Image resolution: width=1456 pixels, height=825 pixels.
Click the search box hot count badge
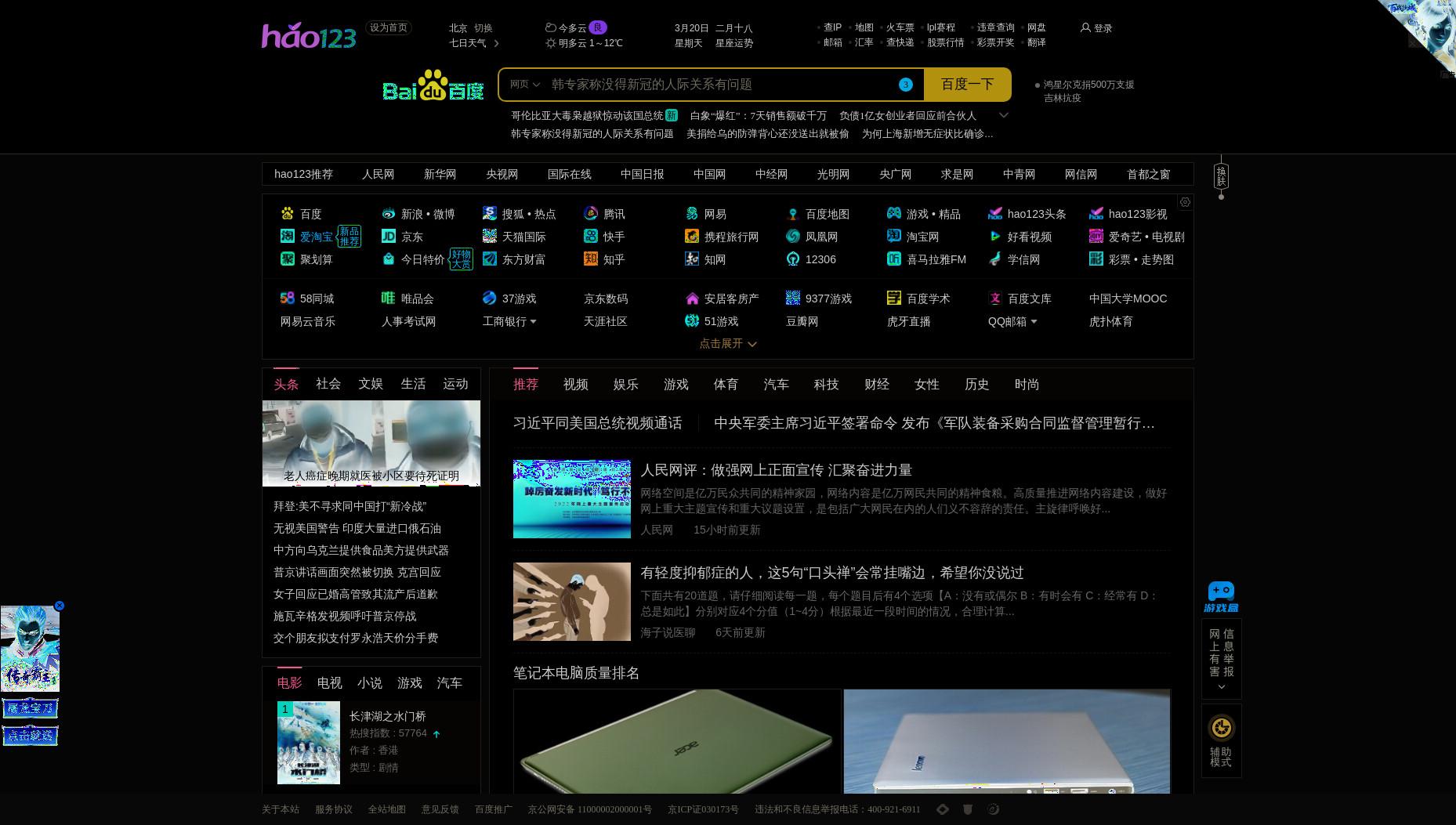[906, 85]
